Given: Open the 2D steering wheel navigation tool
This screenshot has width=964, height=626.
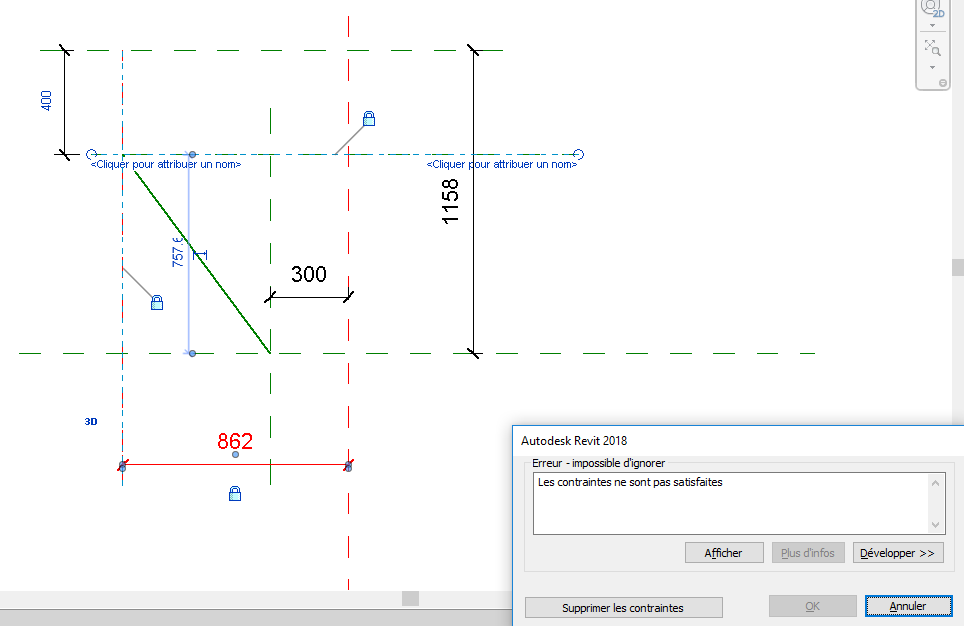Looking at the screenshot, I should (931, 8).
